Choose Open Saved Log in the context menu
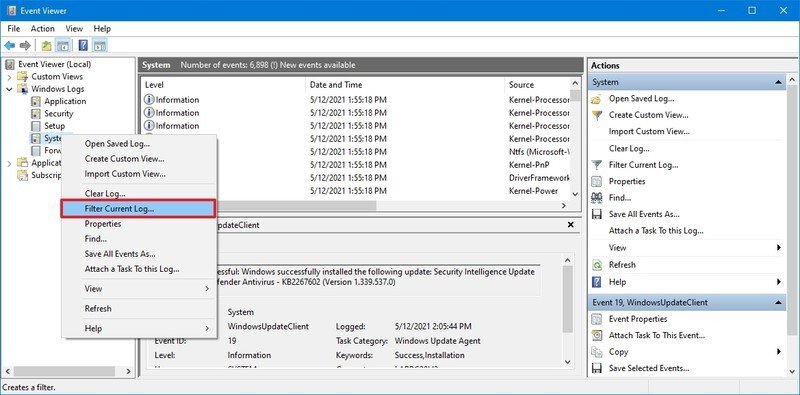This screenshot has height=395, width=800. (x=139, y=144)
